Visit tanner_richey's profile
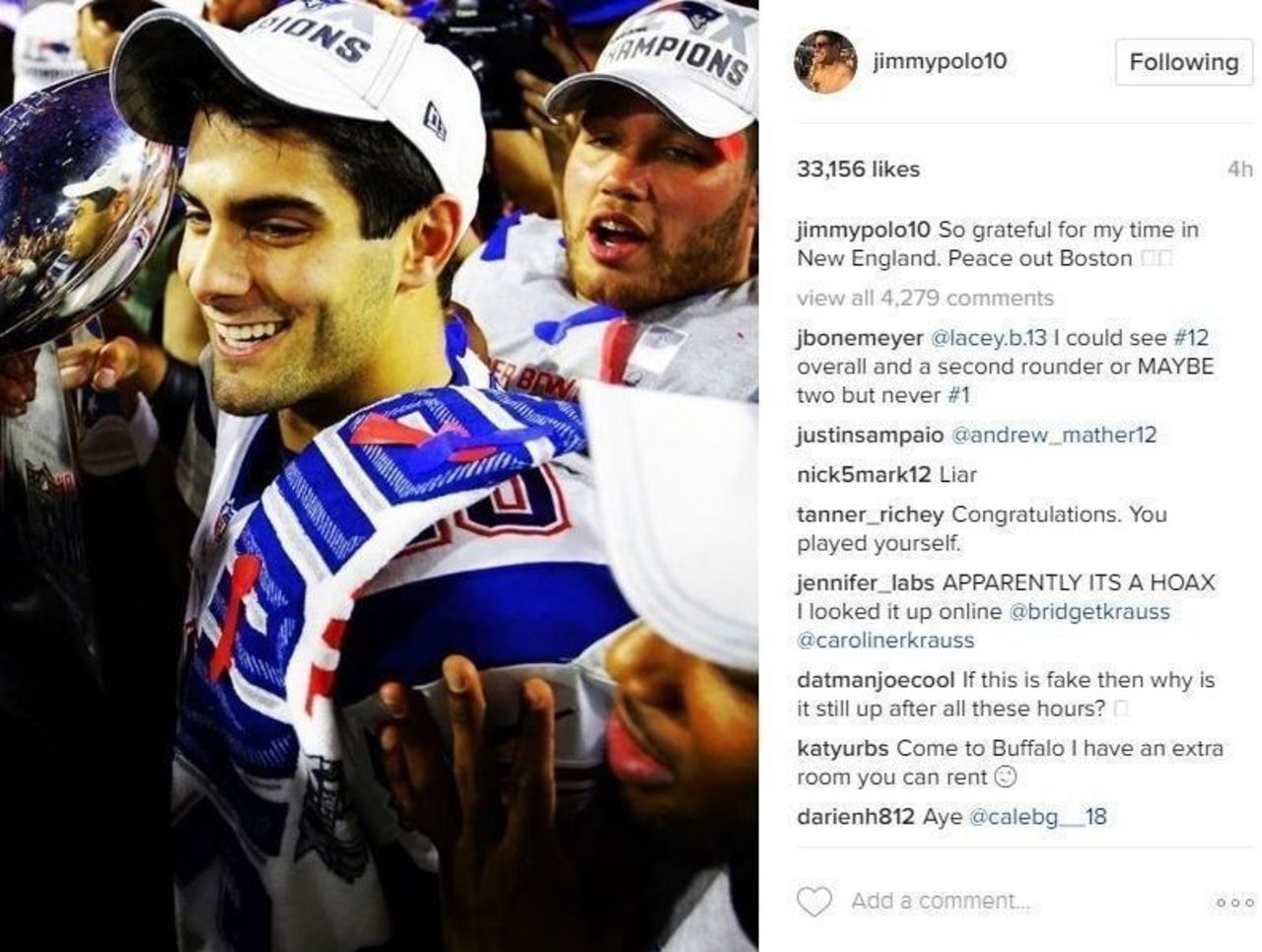1262x952 pixels. coord(871,514)
